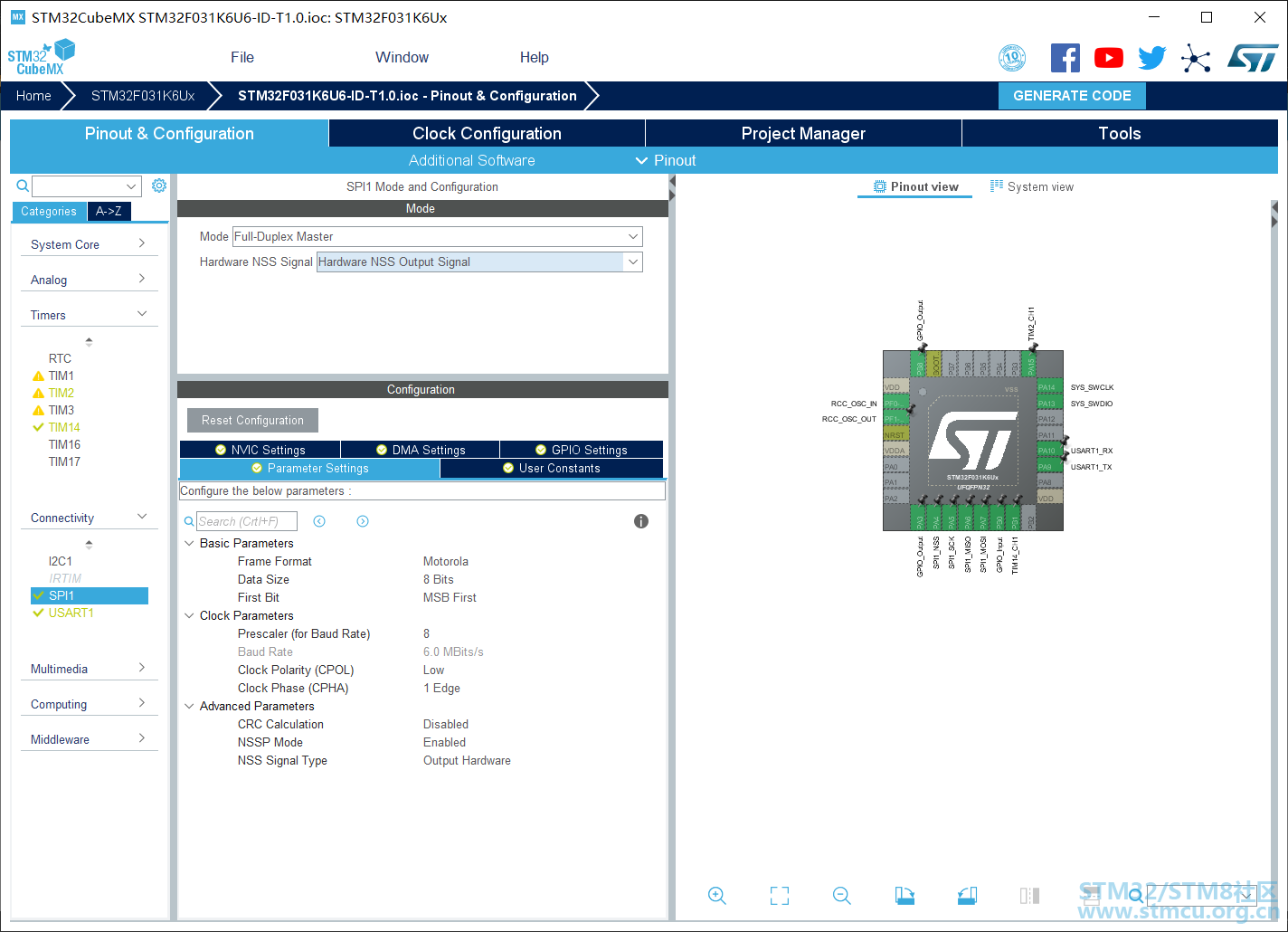Open the Twitter link icon
This screenshot has width=1288, height=932.
click(x=1152, y=58)
